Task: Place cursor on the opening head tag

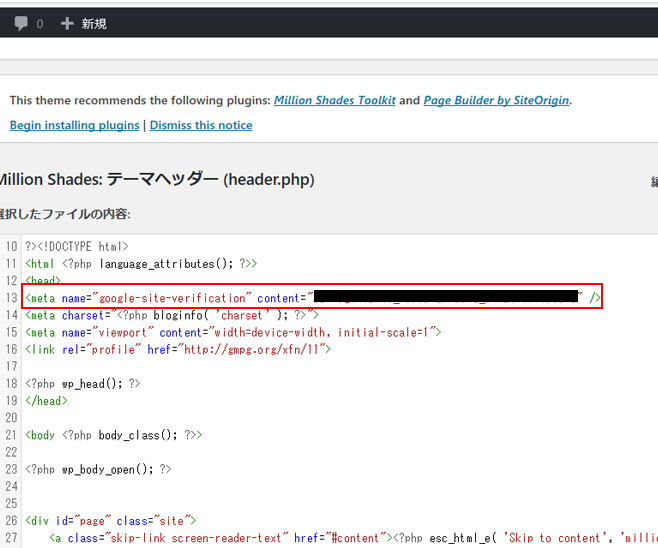Action: click(43, 281)
